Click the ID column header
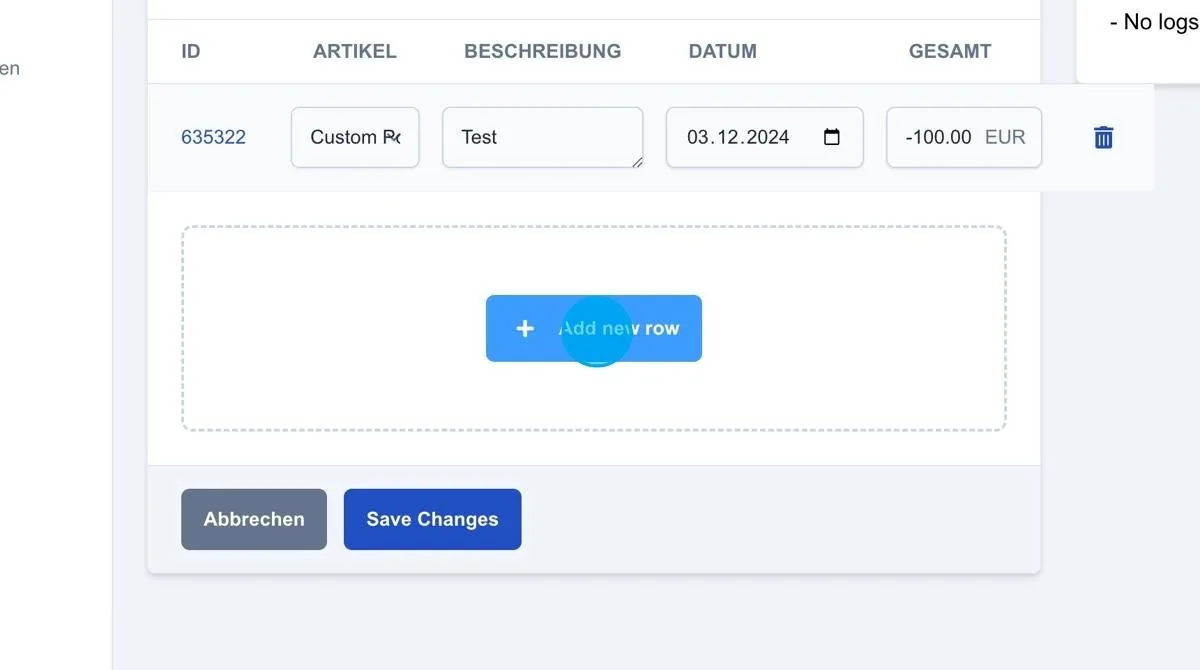This screenshot has height=670, width=1200. point(191,51)
